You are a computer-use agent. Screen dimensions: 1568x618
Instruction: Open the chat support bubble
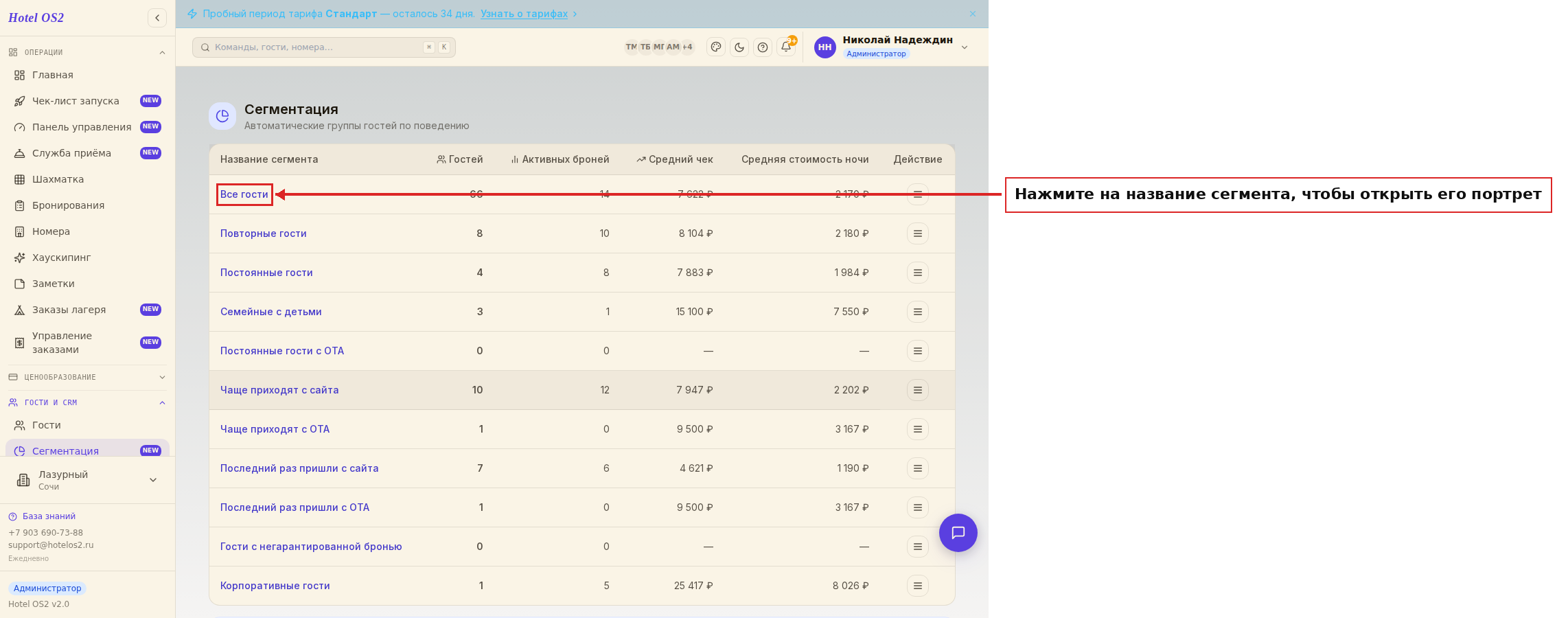[x=958, y=533]
